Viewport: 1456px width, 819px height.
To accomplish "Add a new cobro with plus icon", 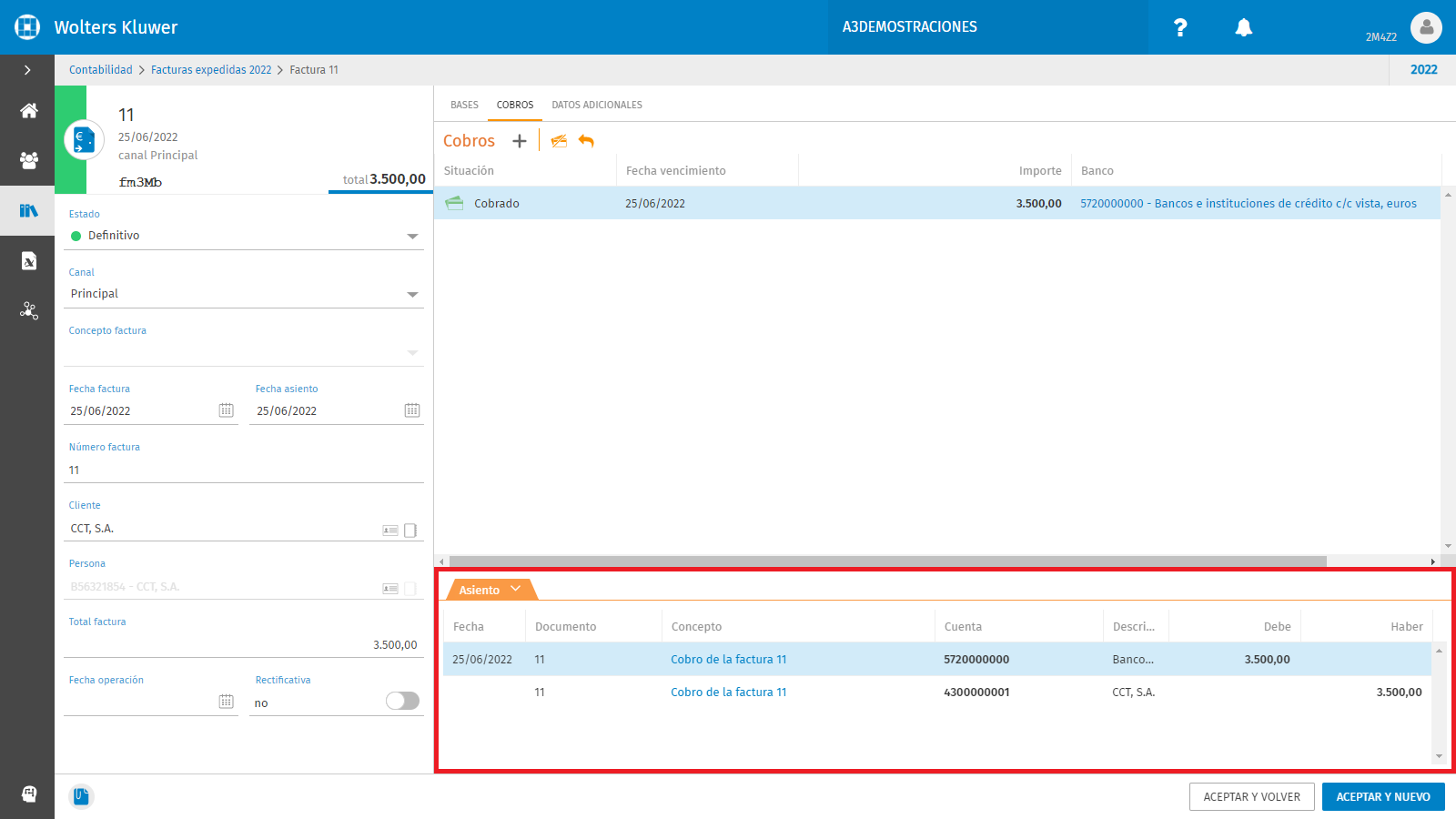I will coord(520,141).
